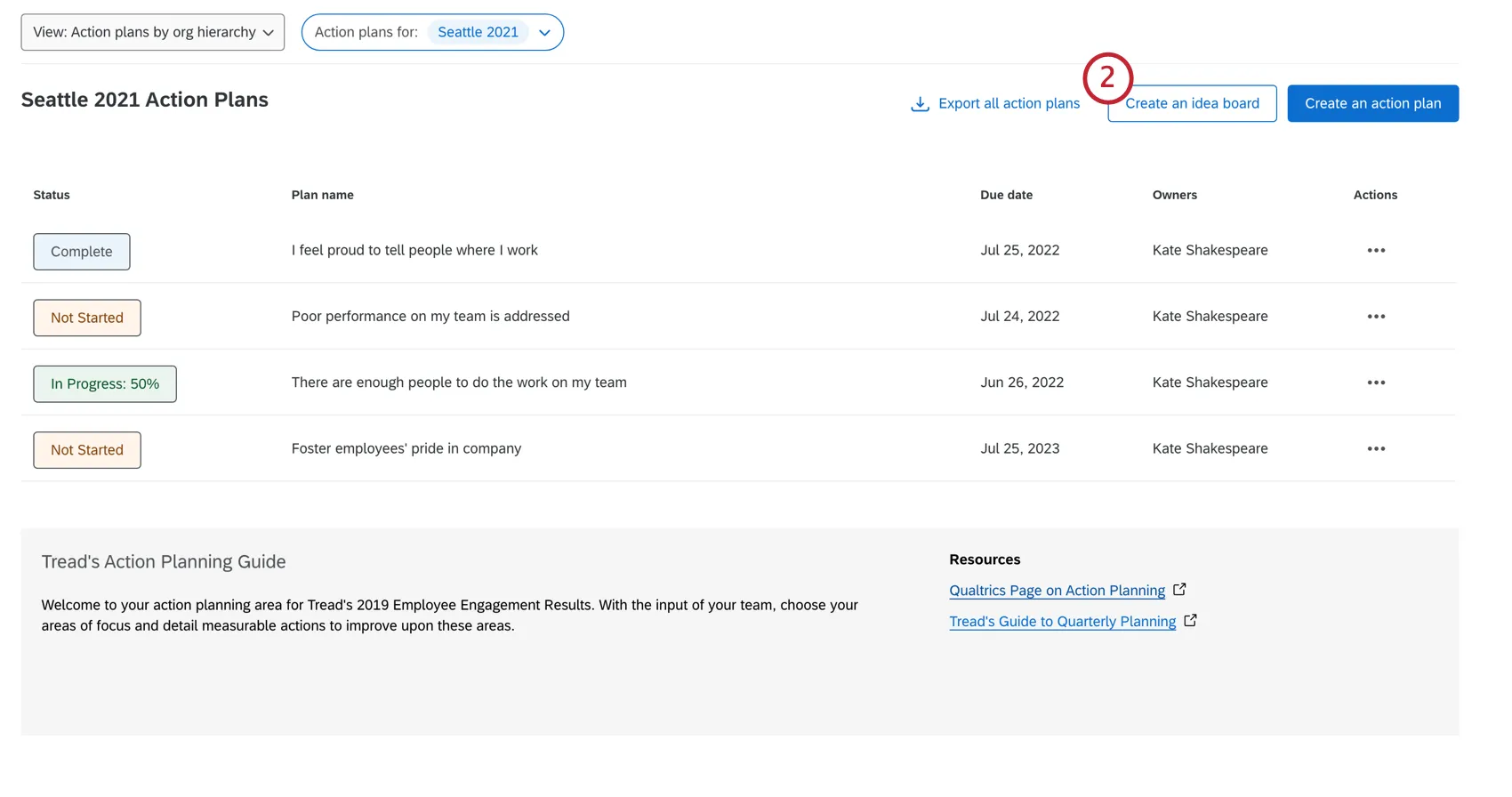Click Export all action plans
1512x797 pixels.
pyautogui.click(x=1009, y=104)
